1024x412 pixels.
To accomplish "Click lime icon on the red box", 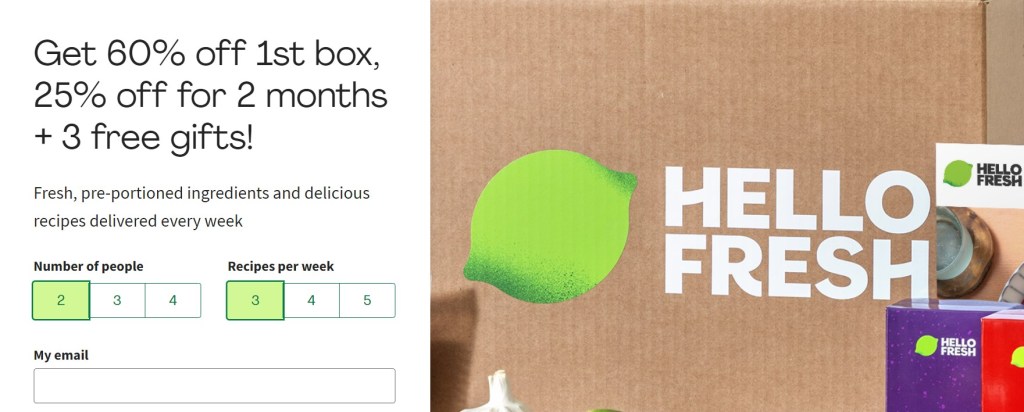I will (1017, 357).
